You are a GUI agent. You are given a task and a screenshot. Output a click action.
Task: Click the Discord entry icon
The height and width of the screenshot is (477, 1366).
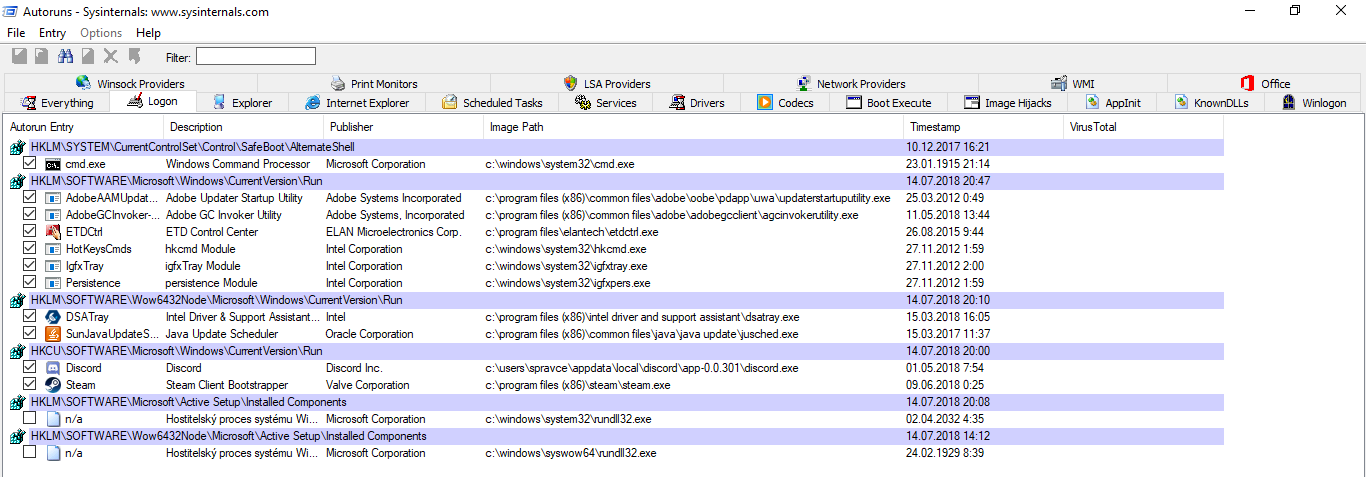point(53,368)
